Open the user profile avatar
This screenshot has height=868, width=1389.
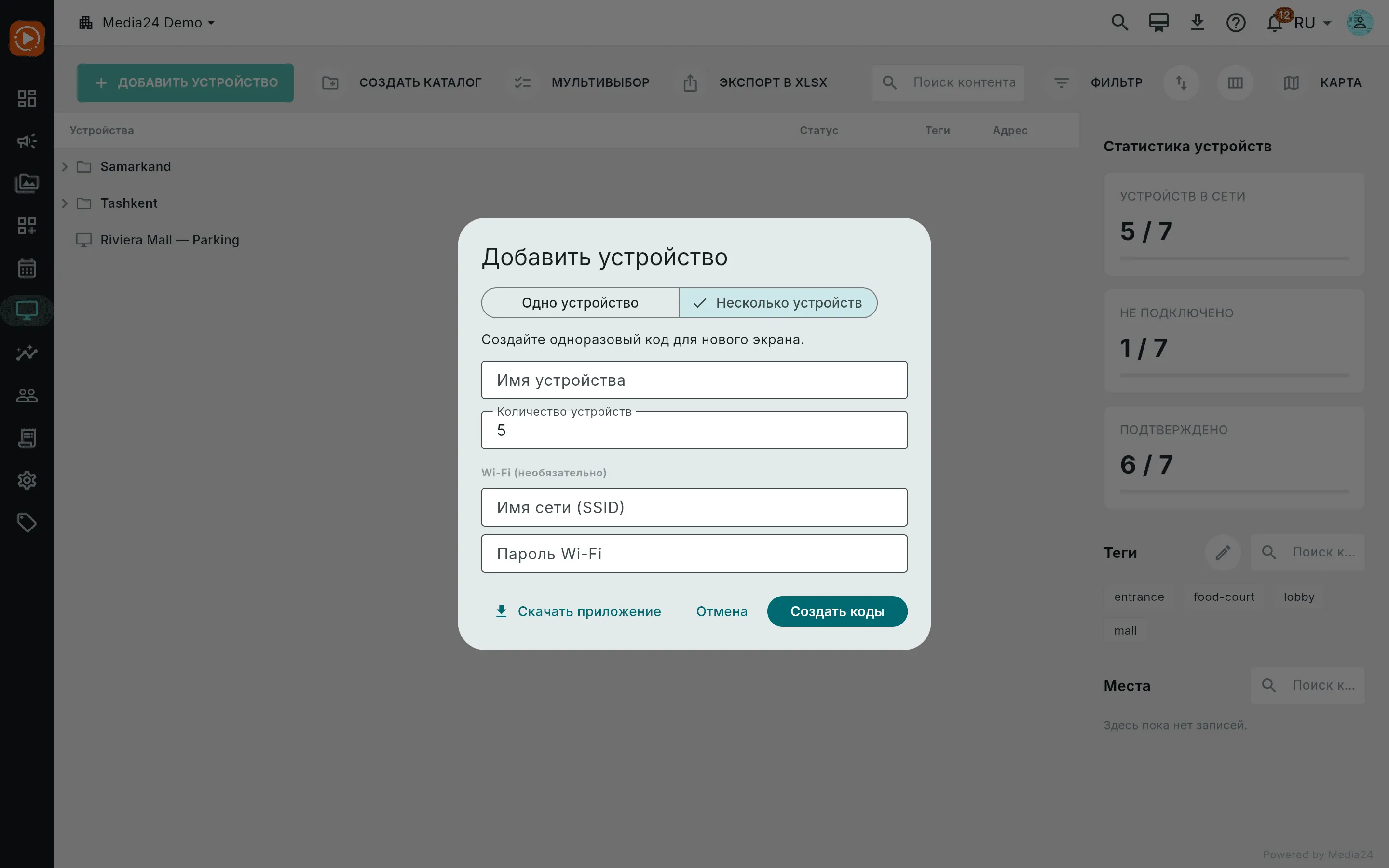point(1360,23)
